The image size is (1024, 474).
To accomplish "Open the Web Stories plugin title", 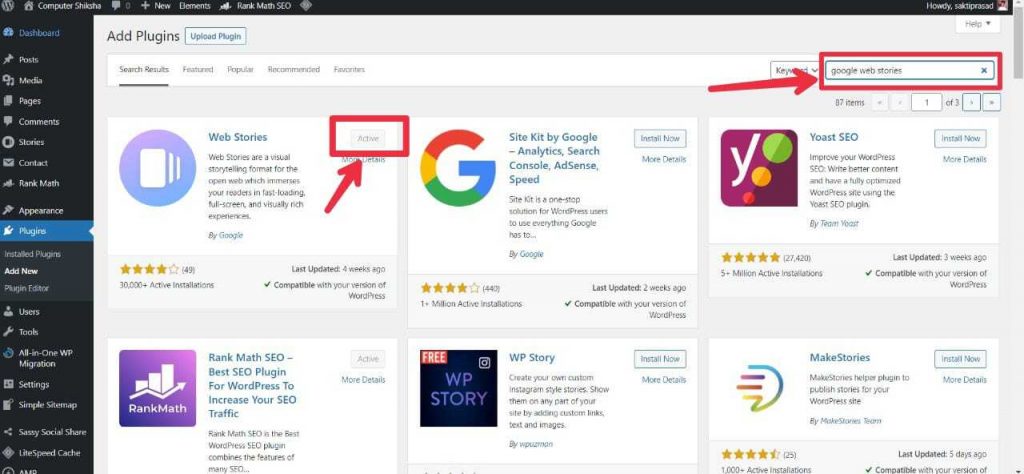I will 238,137.
